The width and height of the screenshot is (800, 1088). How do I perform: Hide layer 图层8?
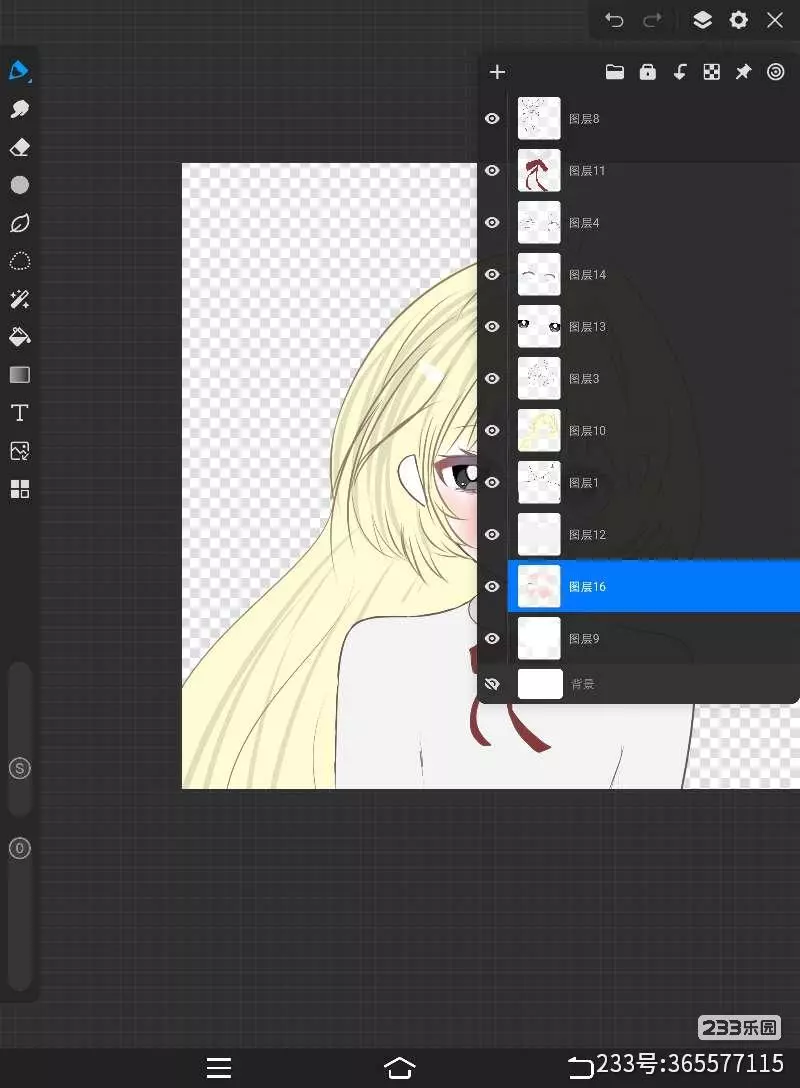(x=492, y=119)
